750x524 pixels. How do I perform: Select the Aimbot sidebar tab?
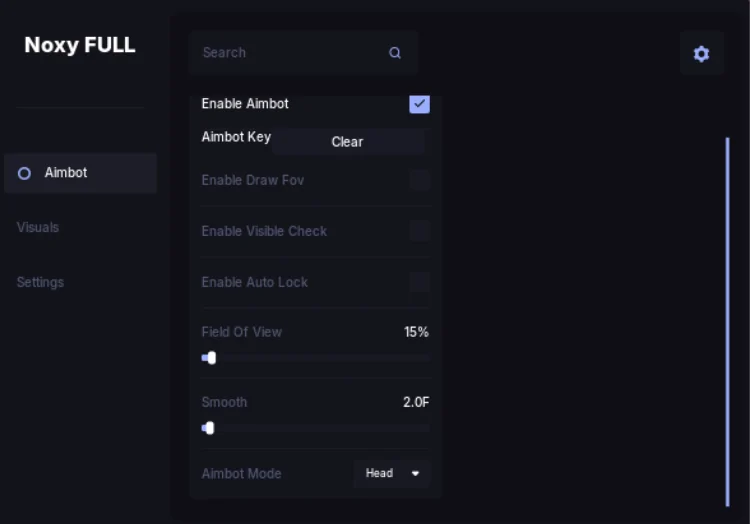80,173
